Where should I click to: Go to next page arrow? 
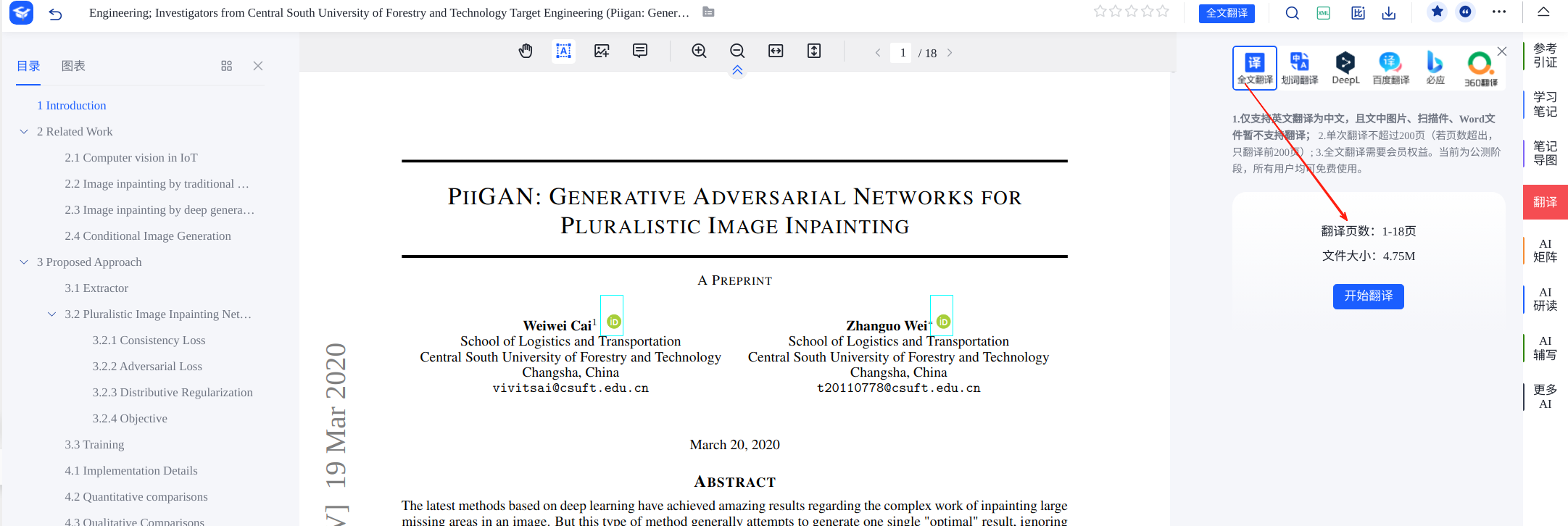click(x=950, y=53)
